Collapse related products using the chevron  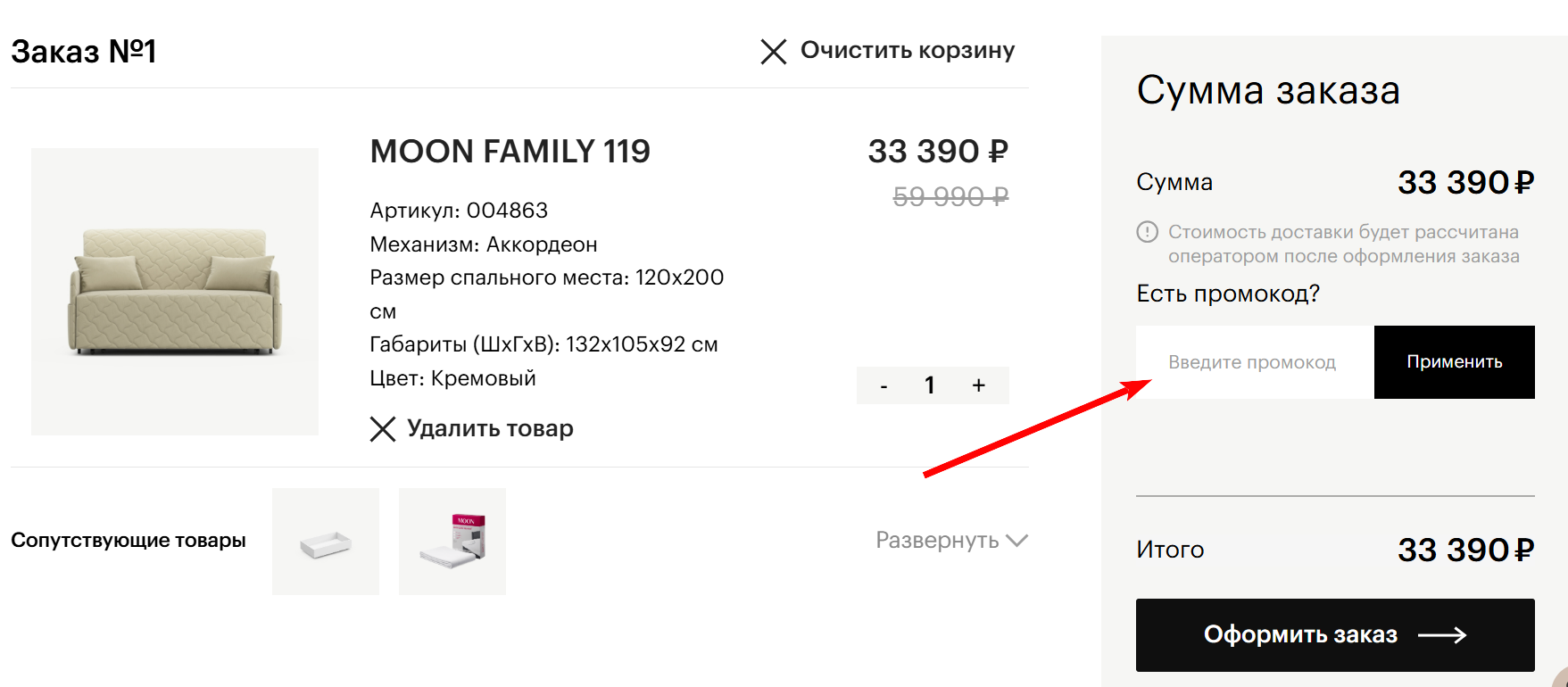pyautogui.click(x=1017, y=541)
